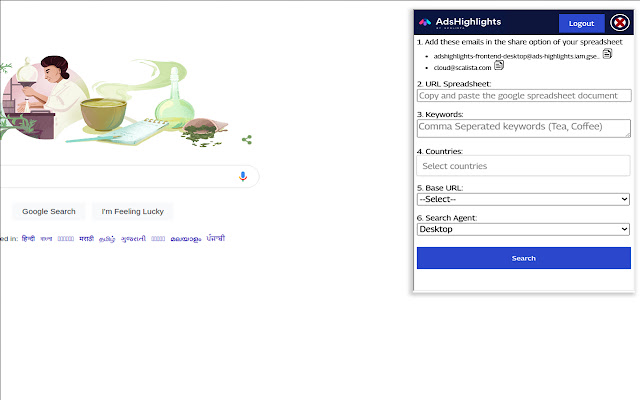Screen dimensions: 640x400
Task: Open the Select countries field
Action: coord(523,166)
